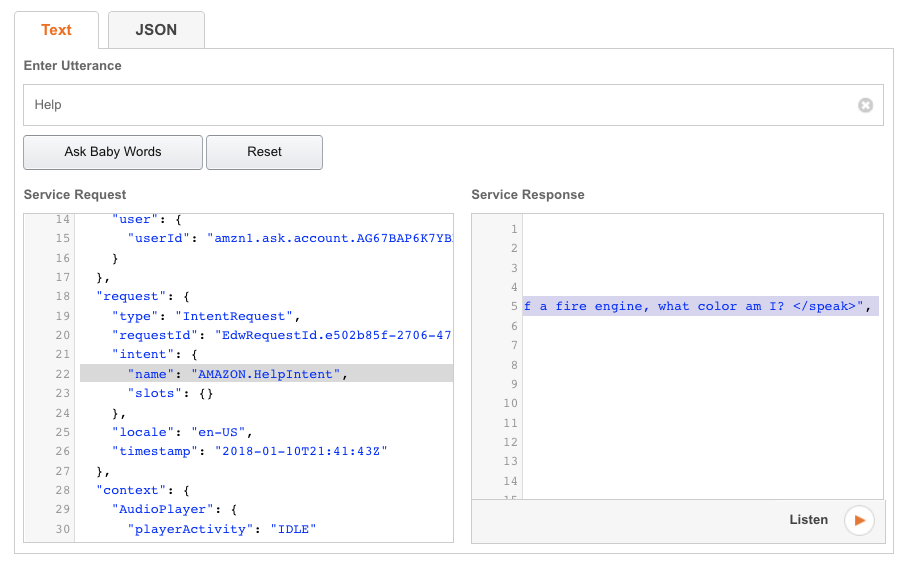Focus the Enter Utterance input field
The height and width of the screenshot is (570, 911).
(440, 105)
